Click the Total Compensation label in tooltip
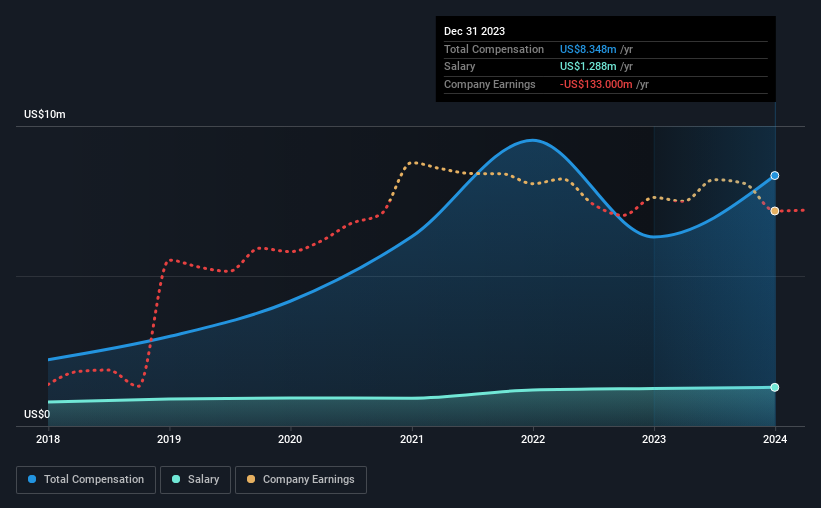This screenshot has height=508, width=821. (x=494, y=49)
